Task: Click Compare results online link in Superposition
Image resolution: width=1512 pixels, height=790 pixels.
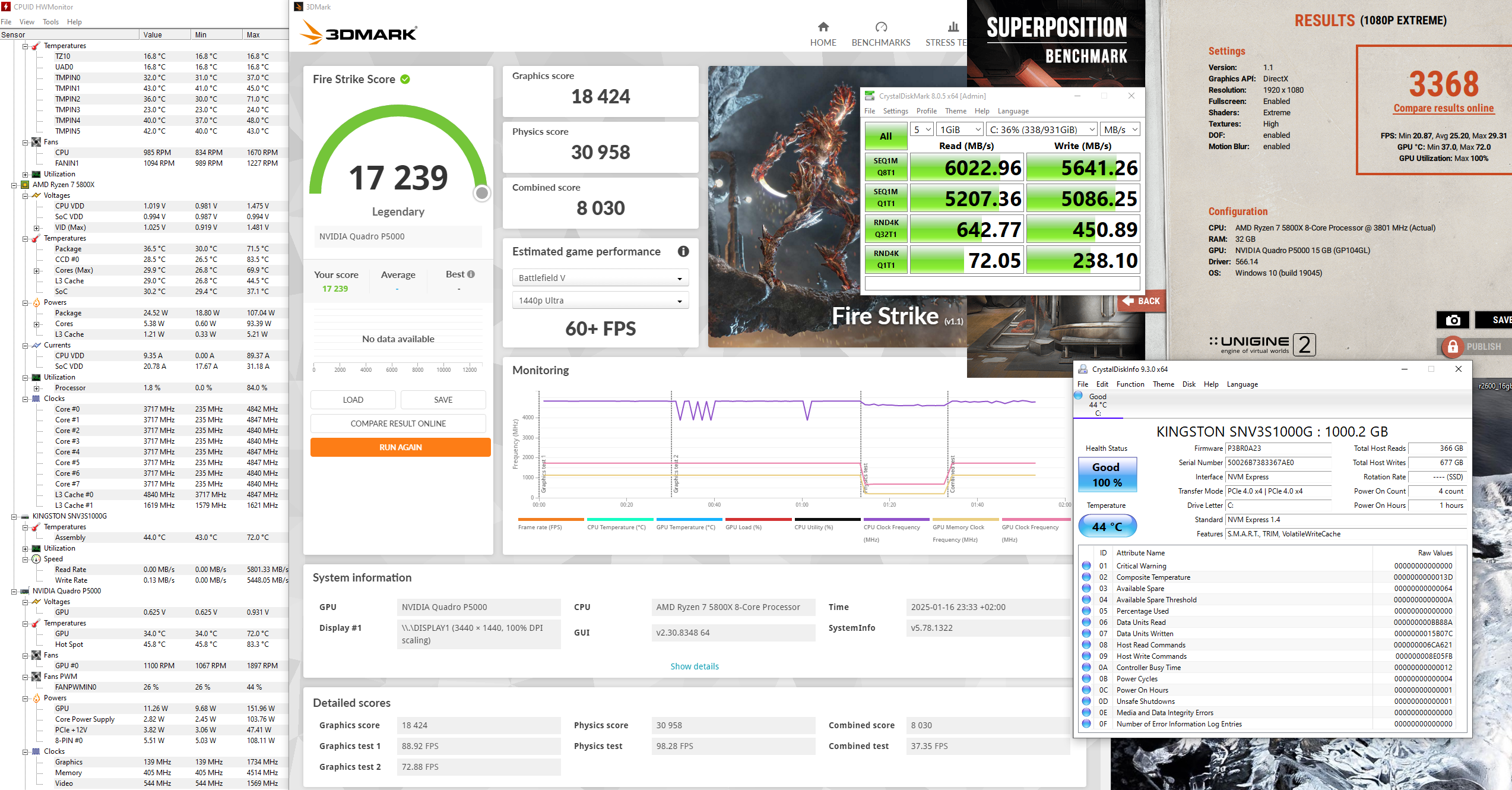Action: point(1443,108)
